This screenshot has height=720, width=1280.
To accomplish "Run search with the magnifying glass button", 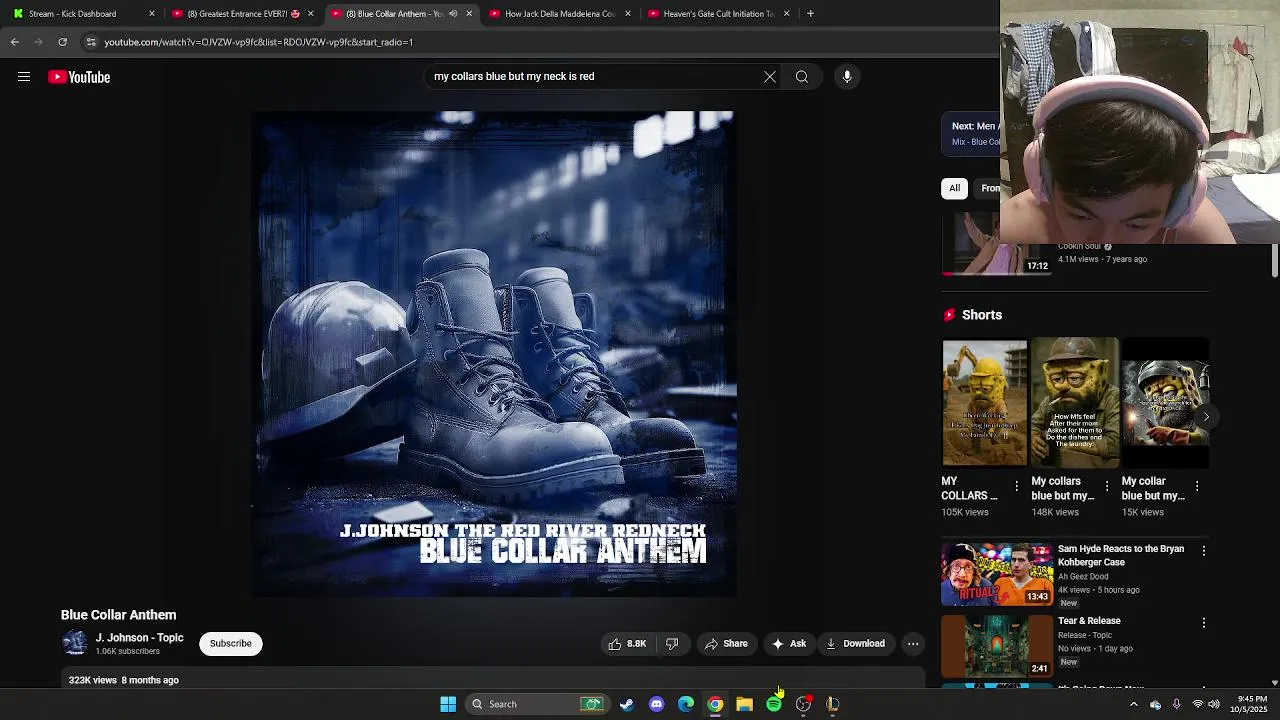I will tap(802, 77).
